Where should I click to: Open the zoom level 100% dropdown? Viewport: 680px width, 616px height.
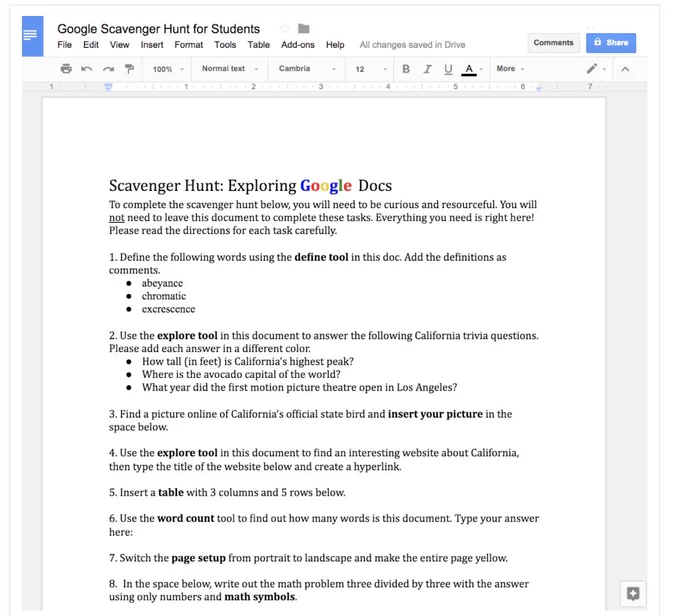[x=168, y=69]
